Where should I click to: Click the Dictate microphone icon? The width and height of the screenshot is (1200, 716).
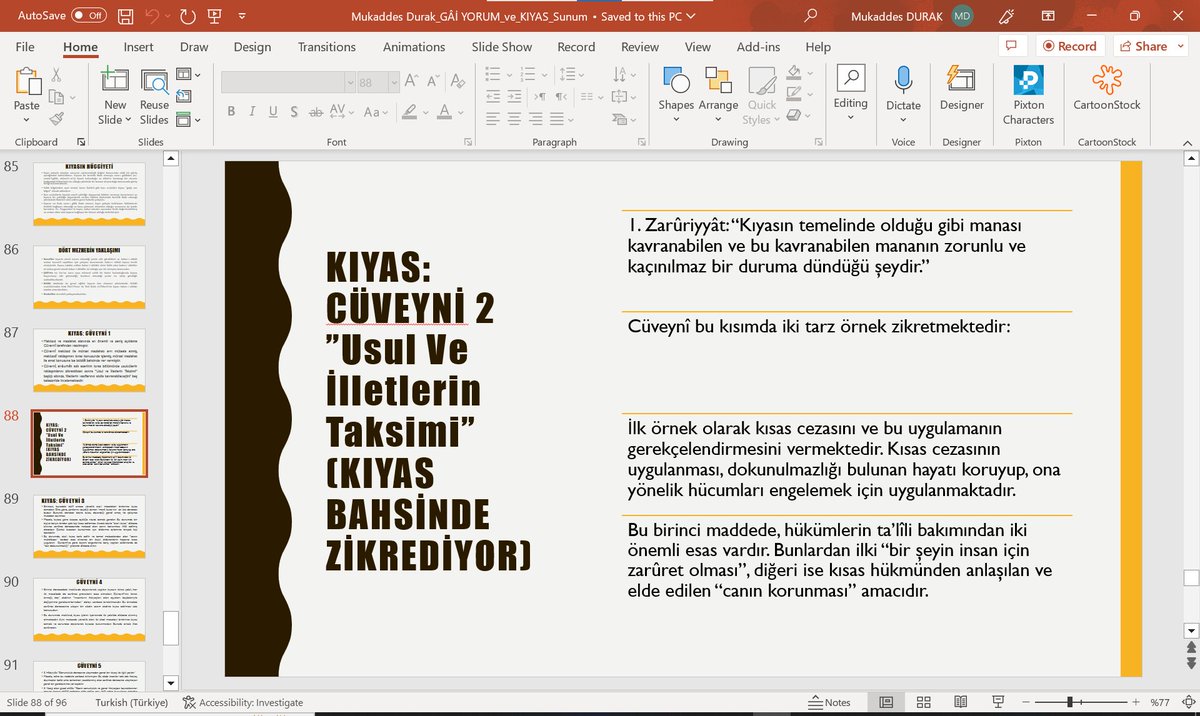click(x=903, y=81)
